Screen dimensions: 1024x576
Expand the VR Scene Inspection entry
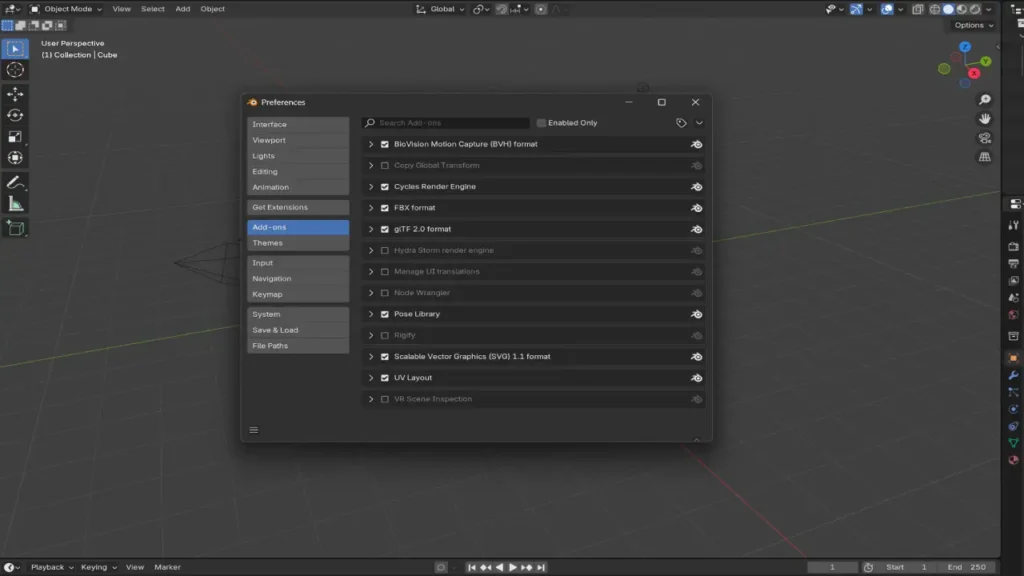coord(371,399)
